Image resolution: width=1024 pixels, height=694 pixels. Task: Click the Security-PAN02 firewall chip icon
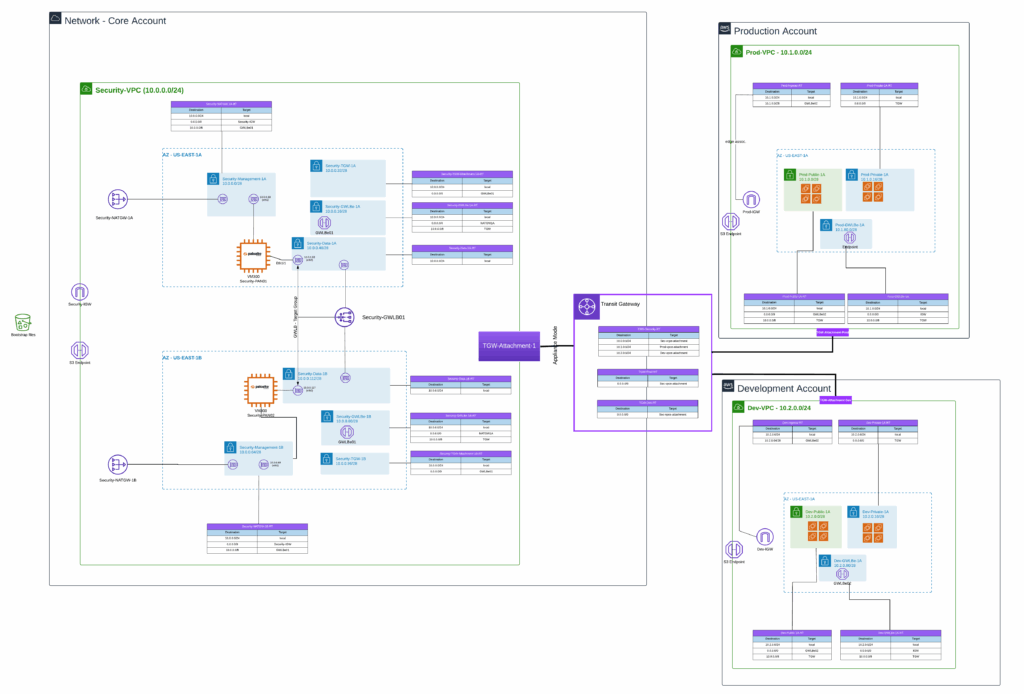[260, 388]
